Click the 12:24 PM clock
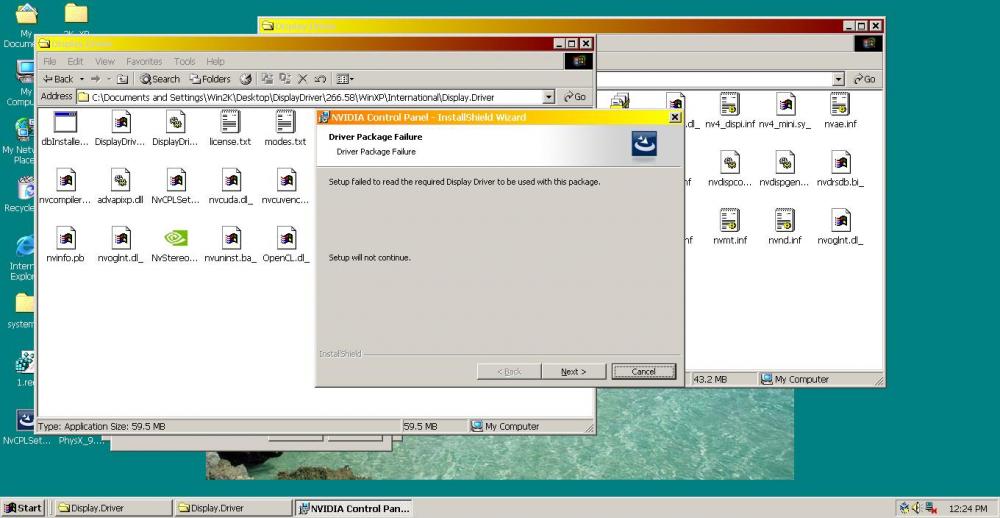Viewport: 1000px width, 518px height. coord(967,508)
